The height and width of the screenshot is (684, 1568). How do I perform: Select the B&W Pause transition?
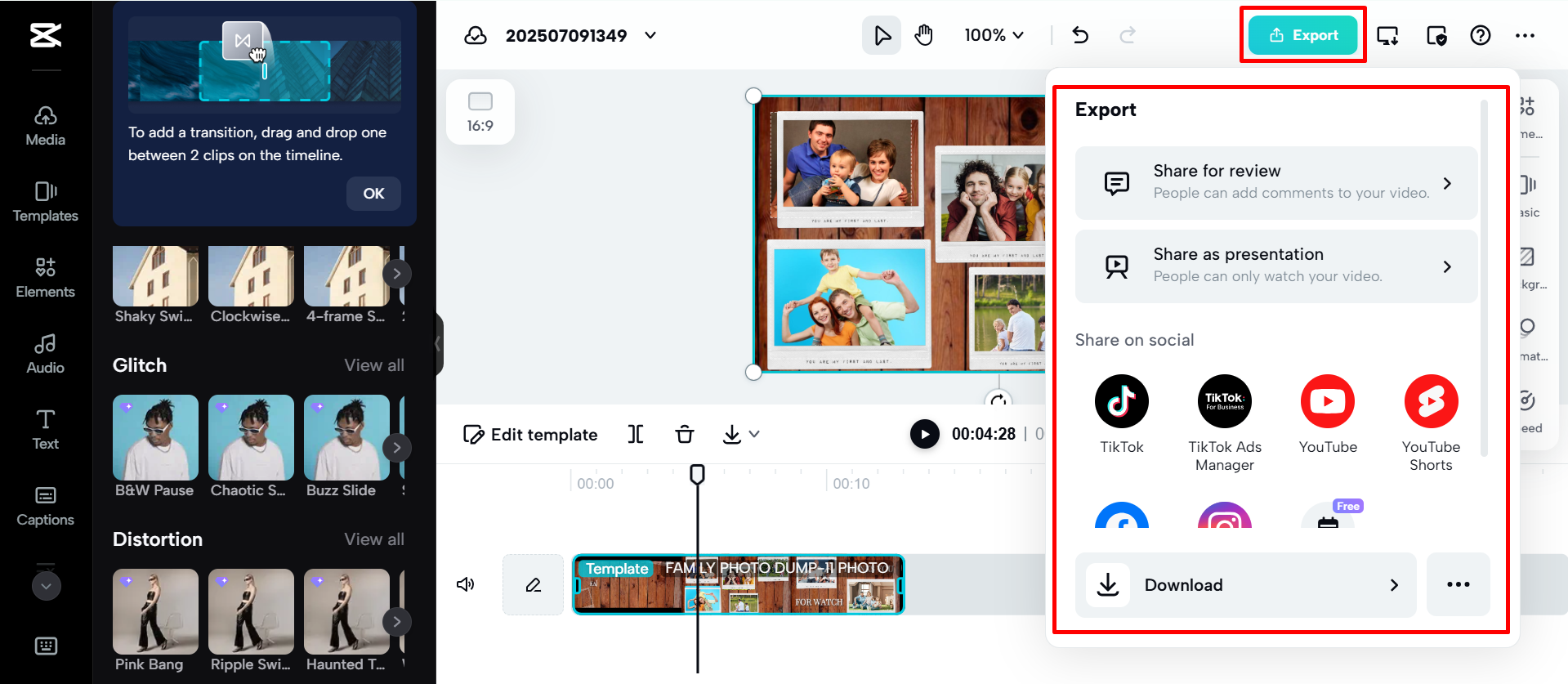[155, 437]
